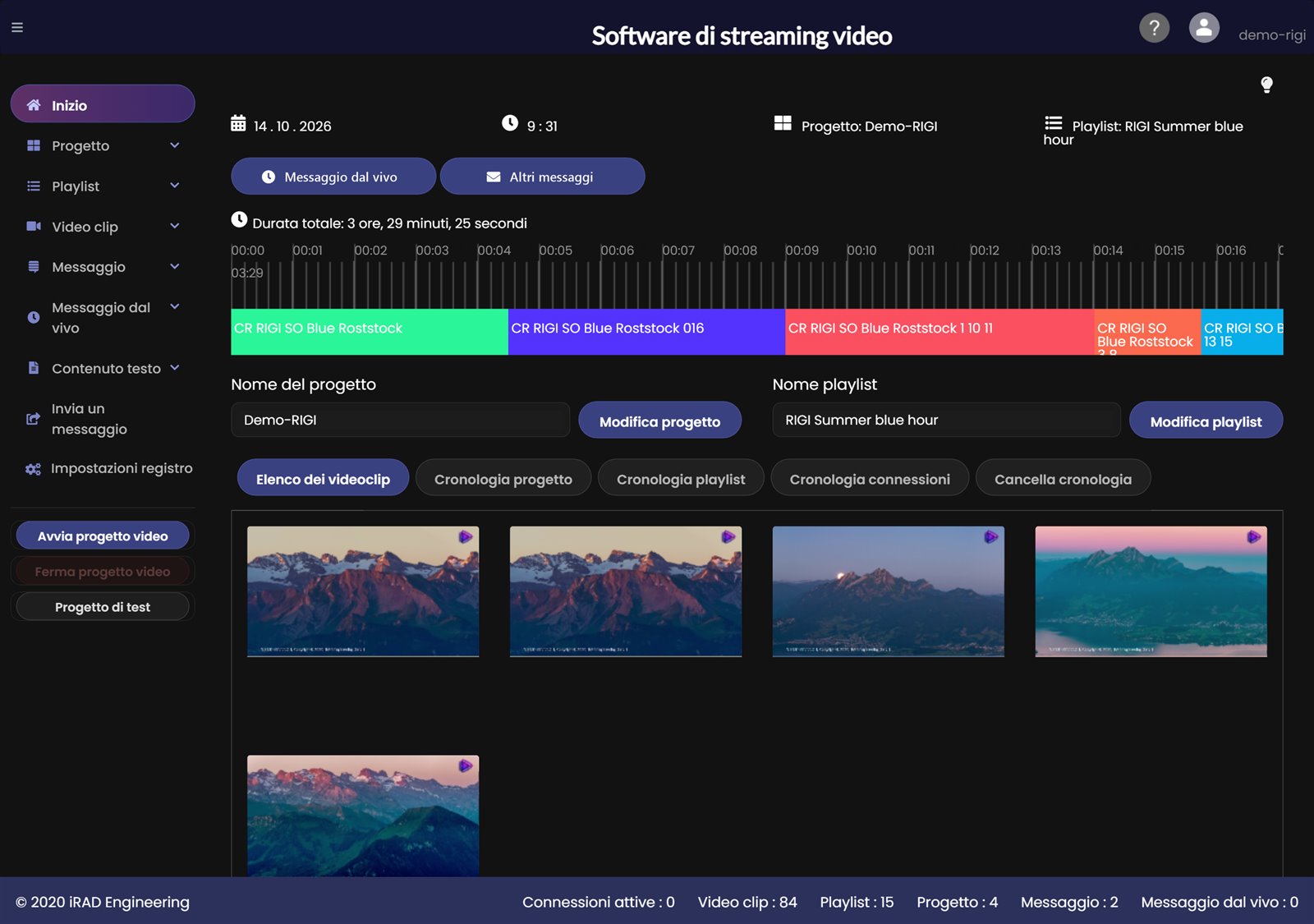Screen dimensions: 1314x924
Task: Switch to Elenco dei videoclip tab
Action: pyautogui.click(x=323, y=478)
